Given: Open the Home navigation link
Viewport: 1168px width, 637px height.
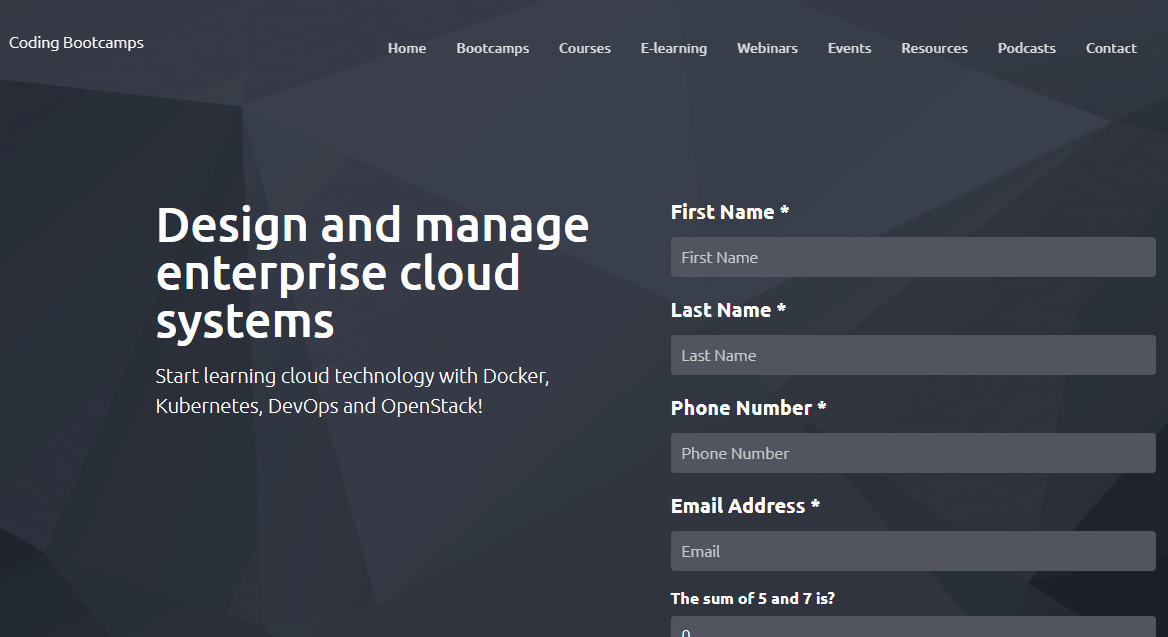Looking at the screenshot, I should 406,47.
